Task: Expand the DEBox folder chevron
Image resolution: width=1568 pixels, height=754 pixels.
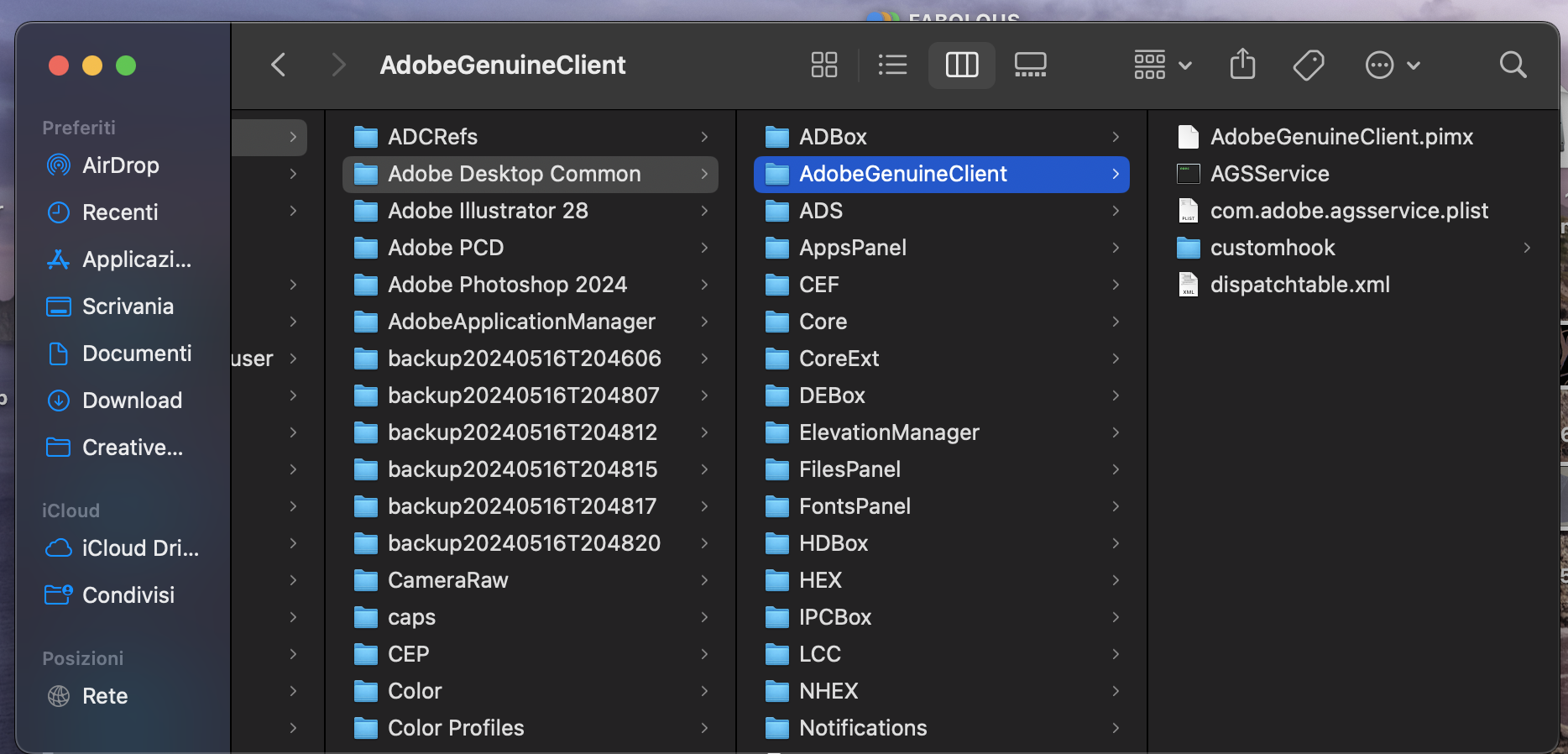Action: (1116, 395)
